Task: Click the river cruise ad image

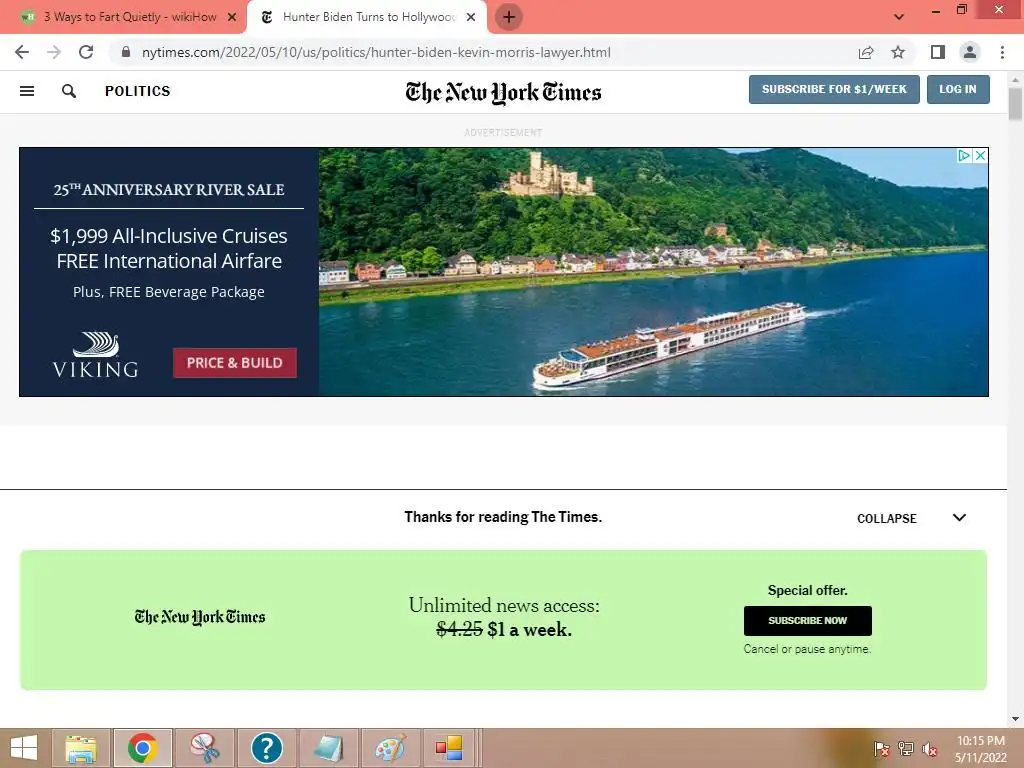Action: coord(653,272)
